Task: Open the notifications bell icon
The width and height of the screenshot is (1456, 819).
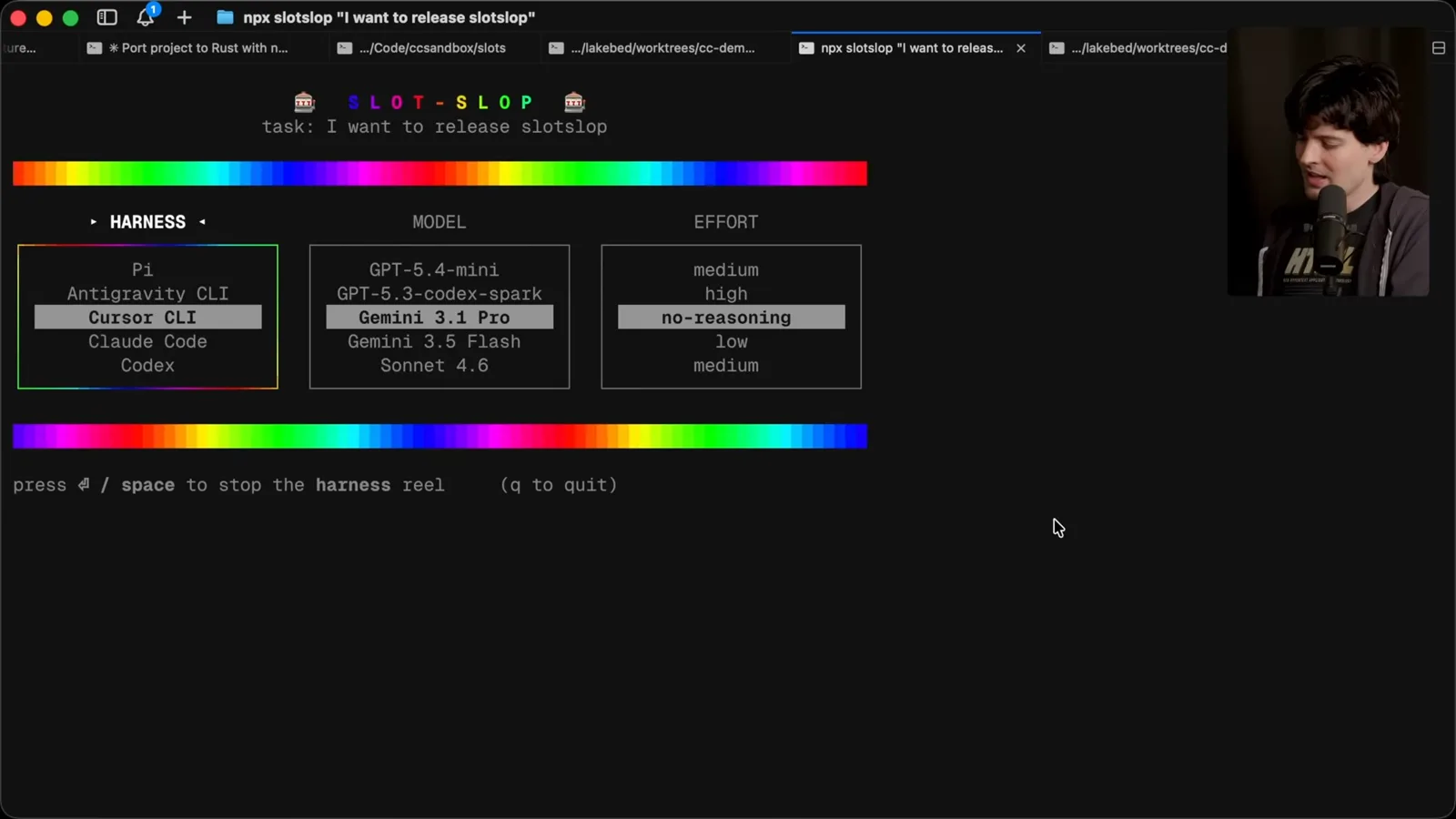Action: click(x=146, y=16)
